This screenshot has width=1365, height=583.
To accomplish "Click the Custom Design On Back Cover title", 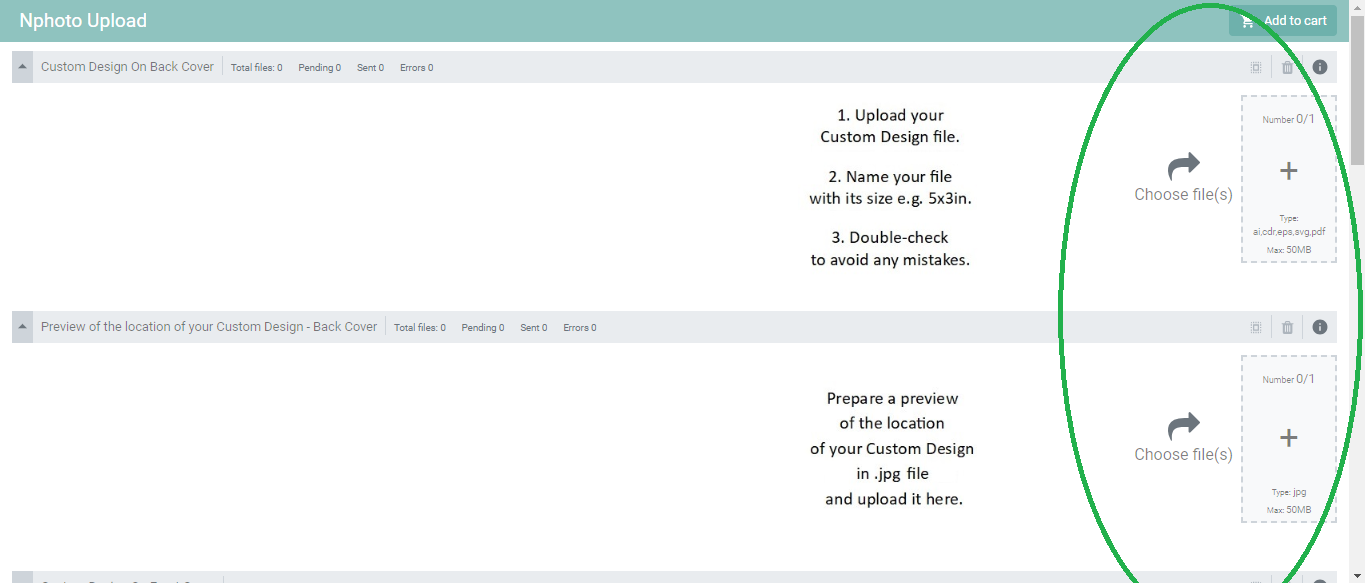I will tap(127, 67).
